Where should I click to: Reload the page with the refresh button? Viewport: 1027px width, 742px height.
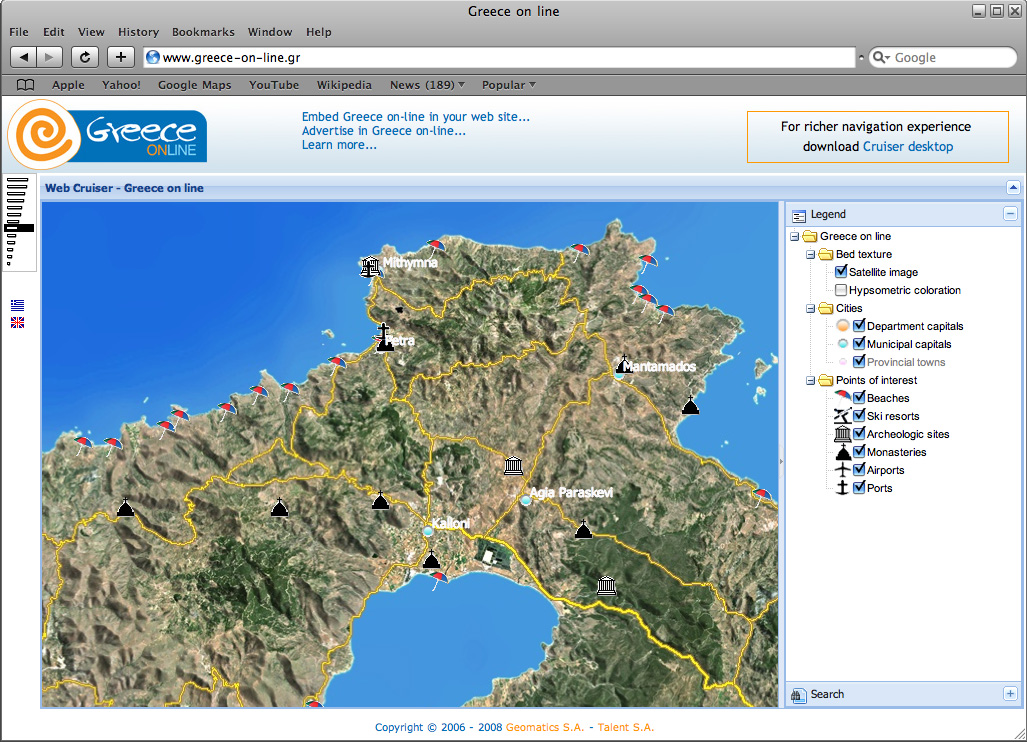pyautogui.click(x=85, y=57)
